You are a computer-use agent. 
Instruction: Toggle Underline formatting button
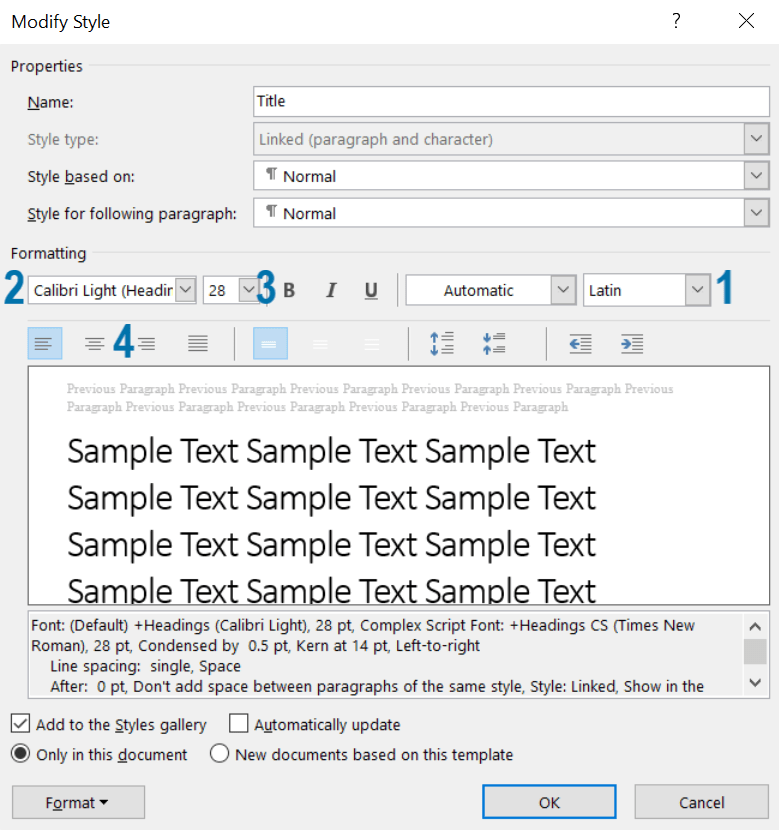(371, 291)
